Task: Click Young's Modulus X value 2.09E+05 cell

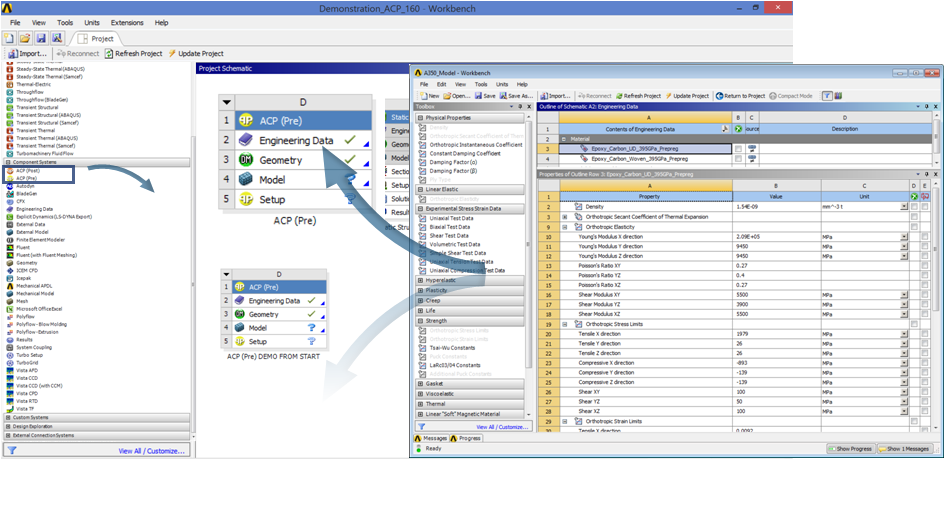Action: [x=776, y=237]
